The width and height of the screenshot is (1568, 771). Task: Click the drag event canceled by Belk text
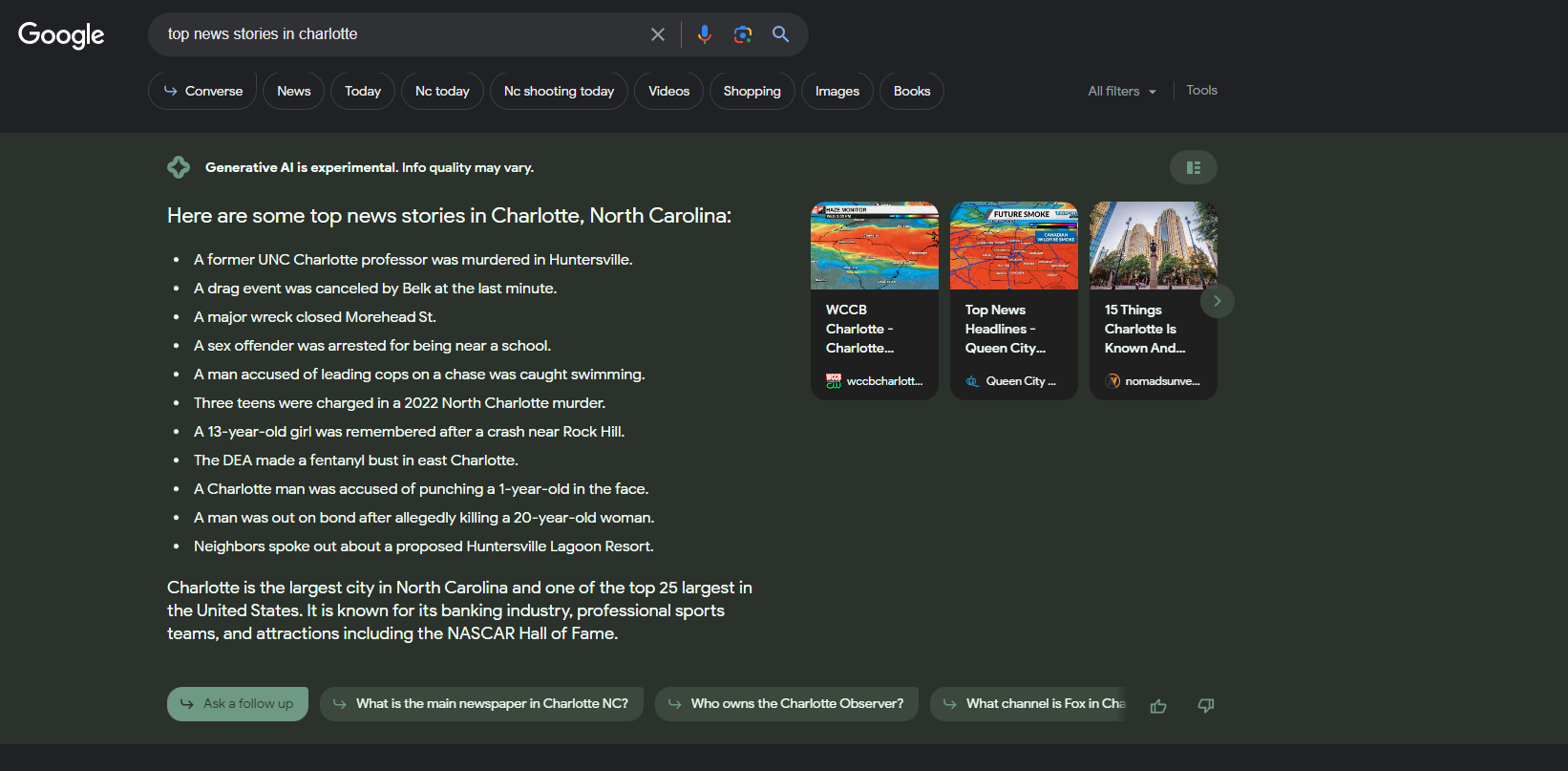point(375,289)
